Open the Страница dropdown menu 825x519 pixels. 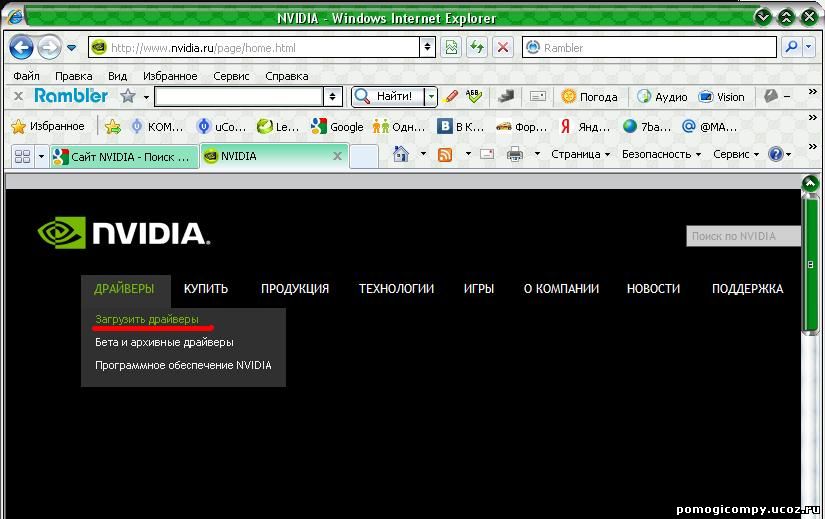(580, 154)
